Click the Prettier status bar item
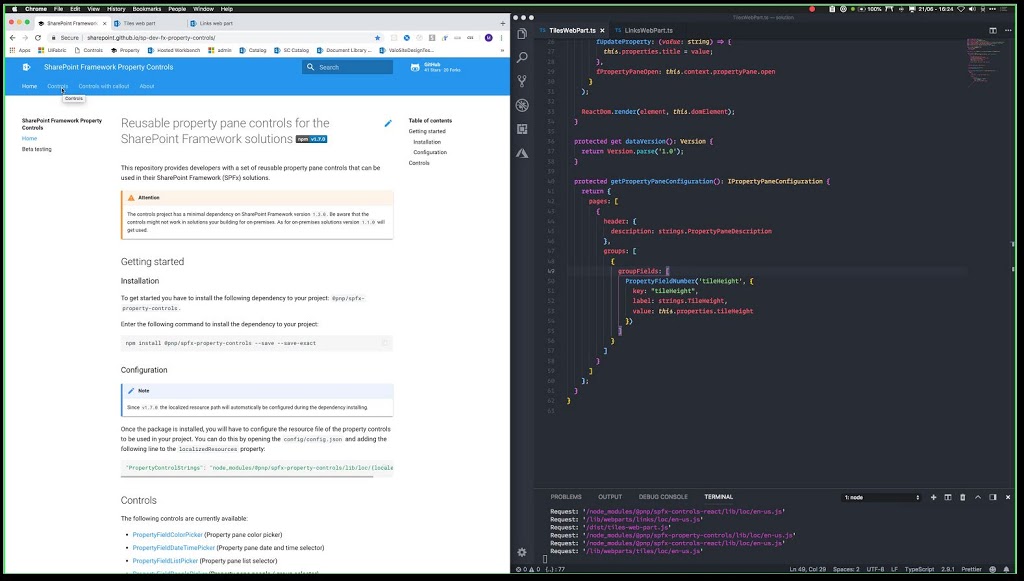The width and height of the screenshot is (1024, 581). pos(971,569)
